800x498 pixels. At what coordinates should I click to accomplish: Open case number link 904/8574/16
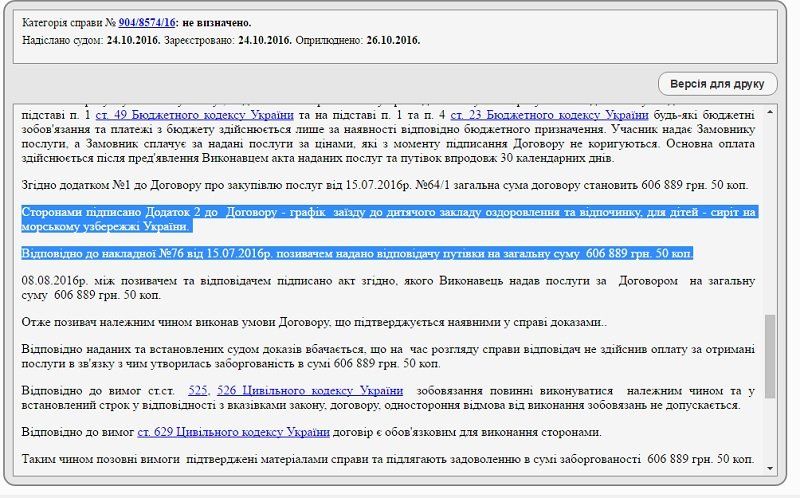147,23
